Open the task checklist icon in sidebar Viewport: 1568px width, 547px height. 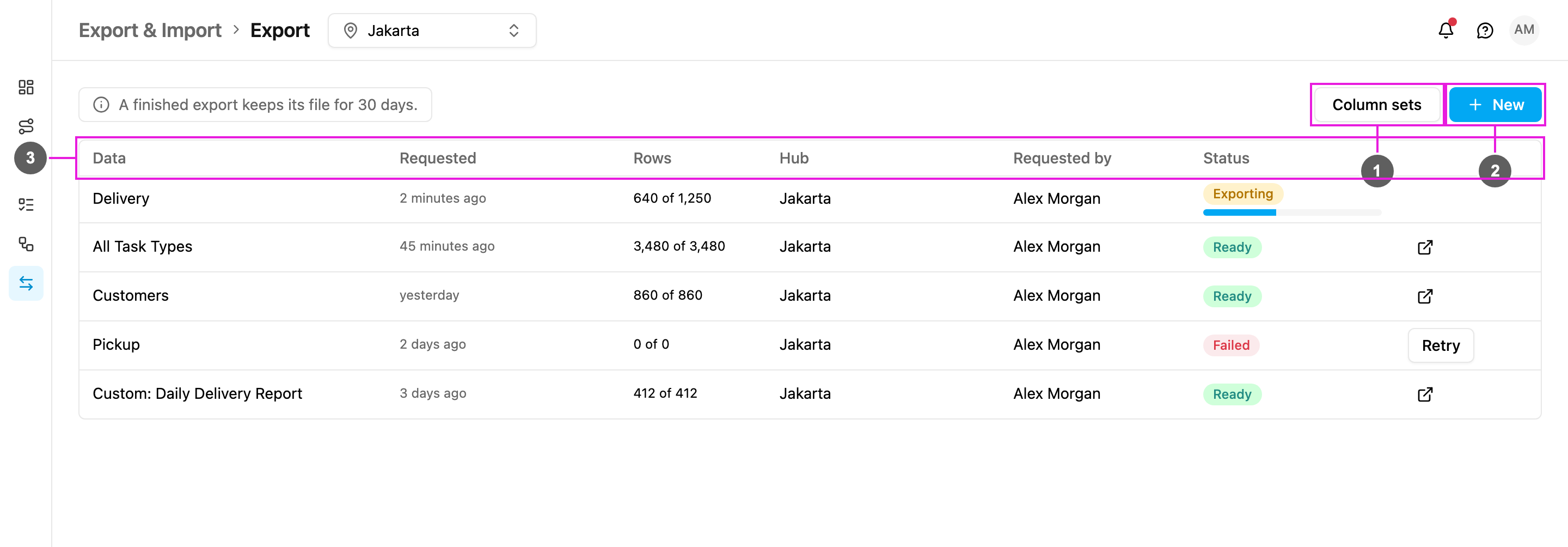(x=26, y=205)
